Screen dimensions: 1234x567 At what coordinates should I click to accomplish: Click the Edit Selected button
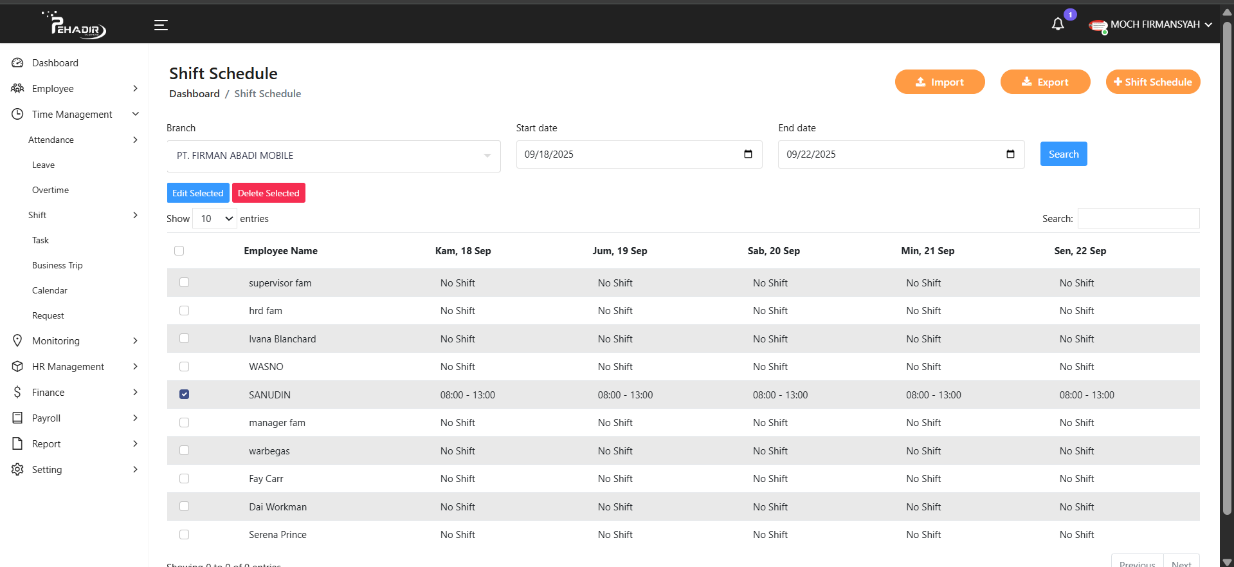pos(198,193)
